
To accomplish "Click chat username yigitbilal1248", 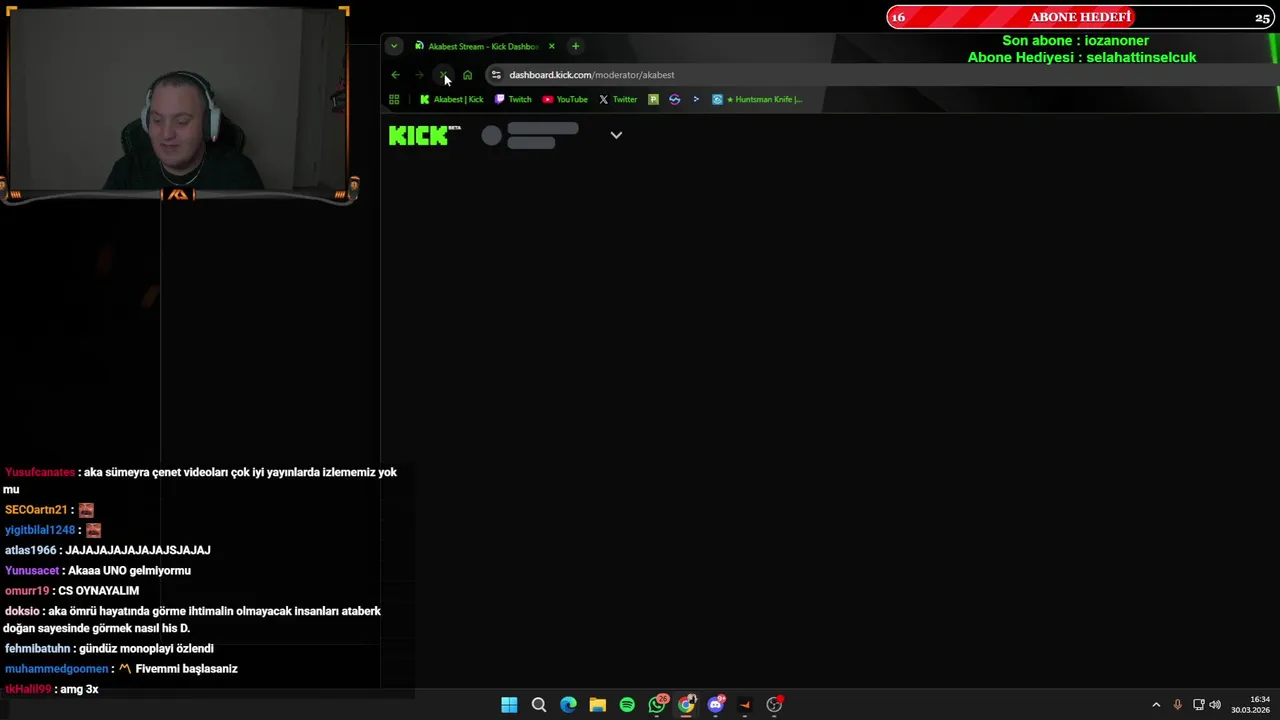I will (x=40, y=530).
